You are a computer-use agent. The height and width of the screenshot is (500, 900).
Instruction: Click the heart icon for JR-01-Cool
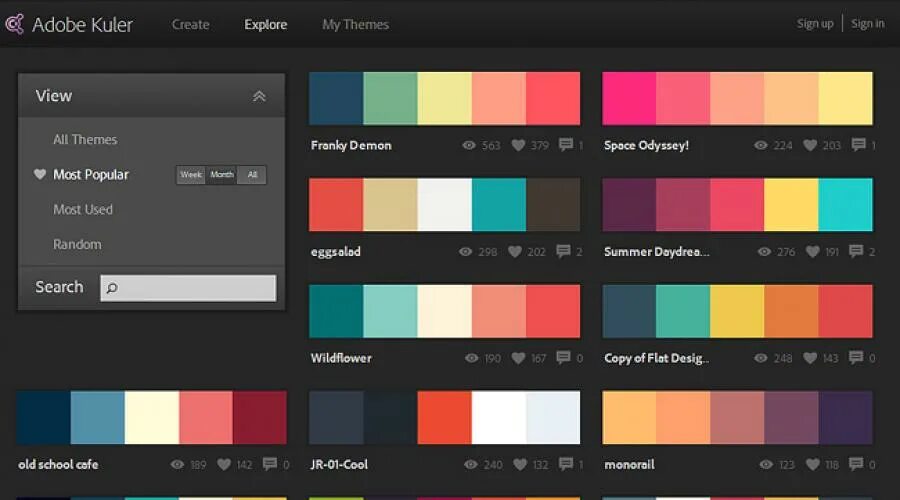[520, 464]
